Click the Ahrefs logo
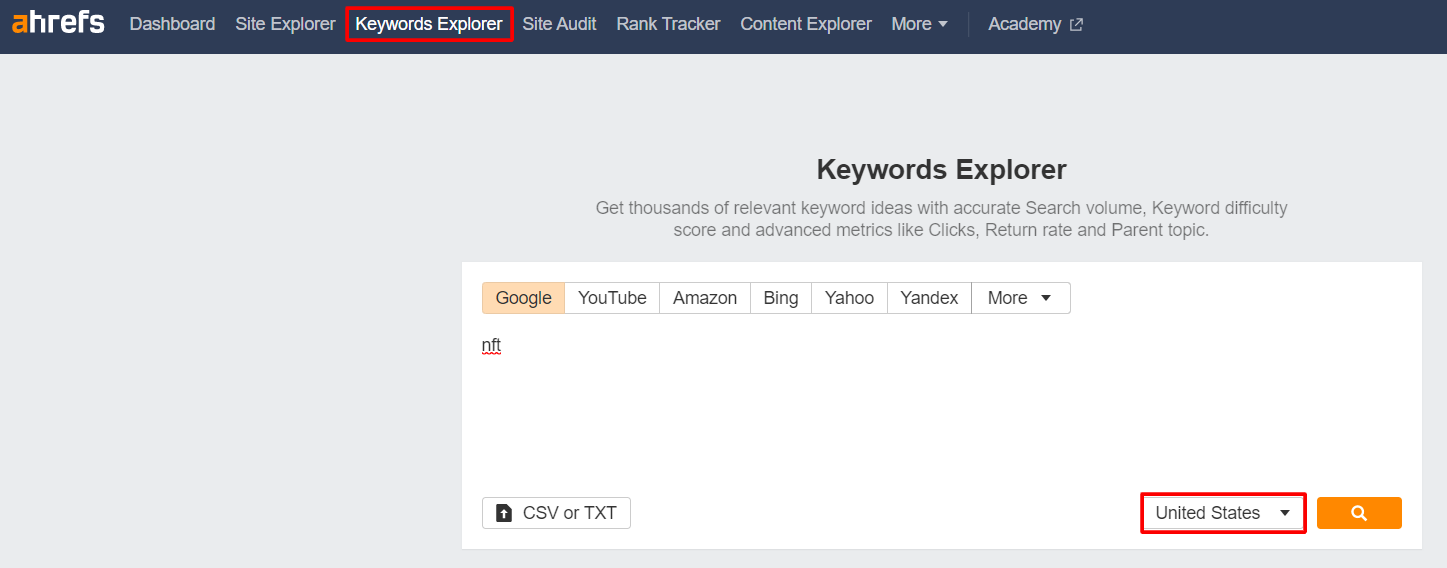 click(58, 23)
